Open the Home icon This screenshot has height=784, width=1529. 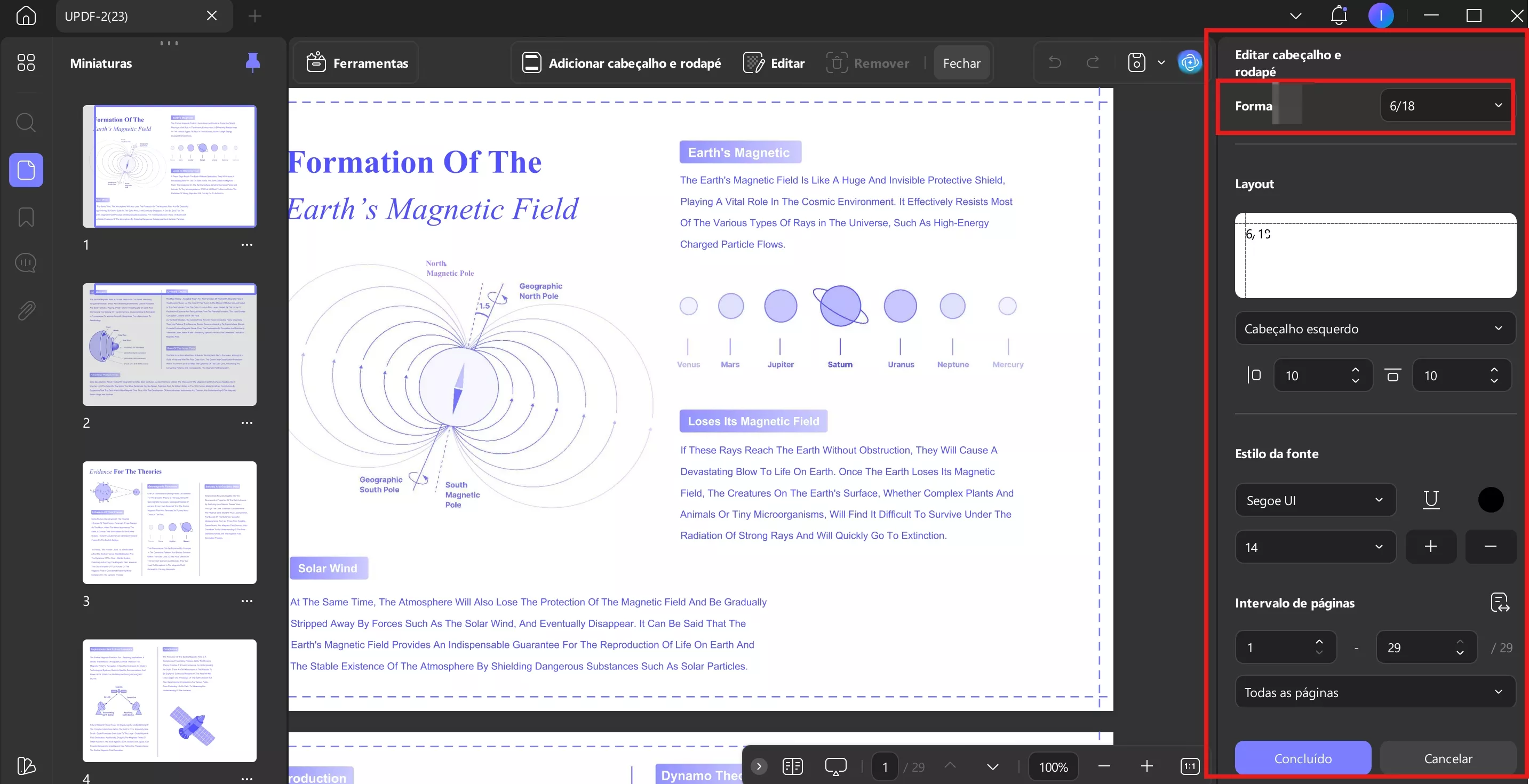(x=26, y=15)
